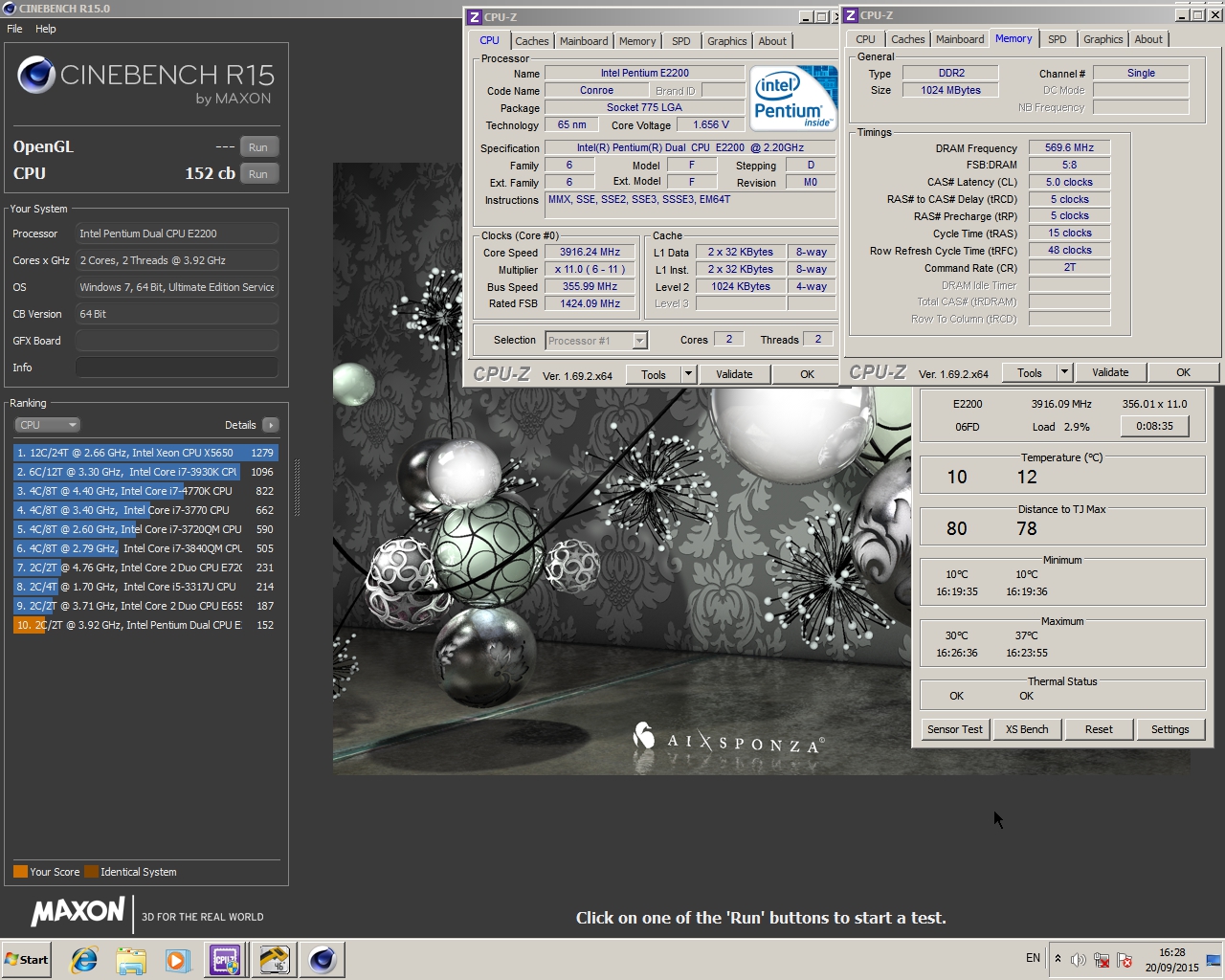Image resolution: width=1225 pixels, height=980 pixels.
Task: Click Sensor Test in Real Temp
Action: click(x=955, y=729)
